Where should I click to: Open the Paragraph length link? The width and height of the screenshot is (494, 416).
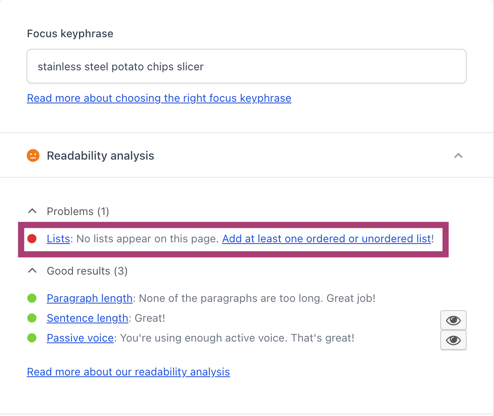pyautogui.click(x=90, y=298)
